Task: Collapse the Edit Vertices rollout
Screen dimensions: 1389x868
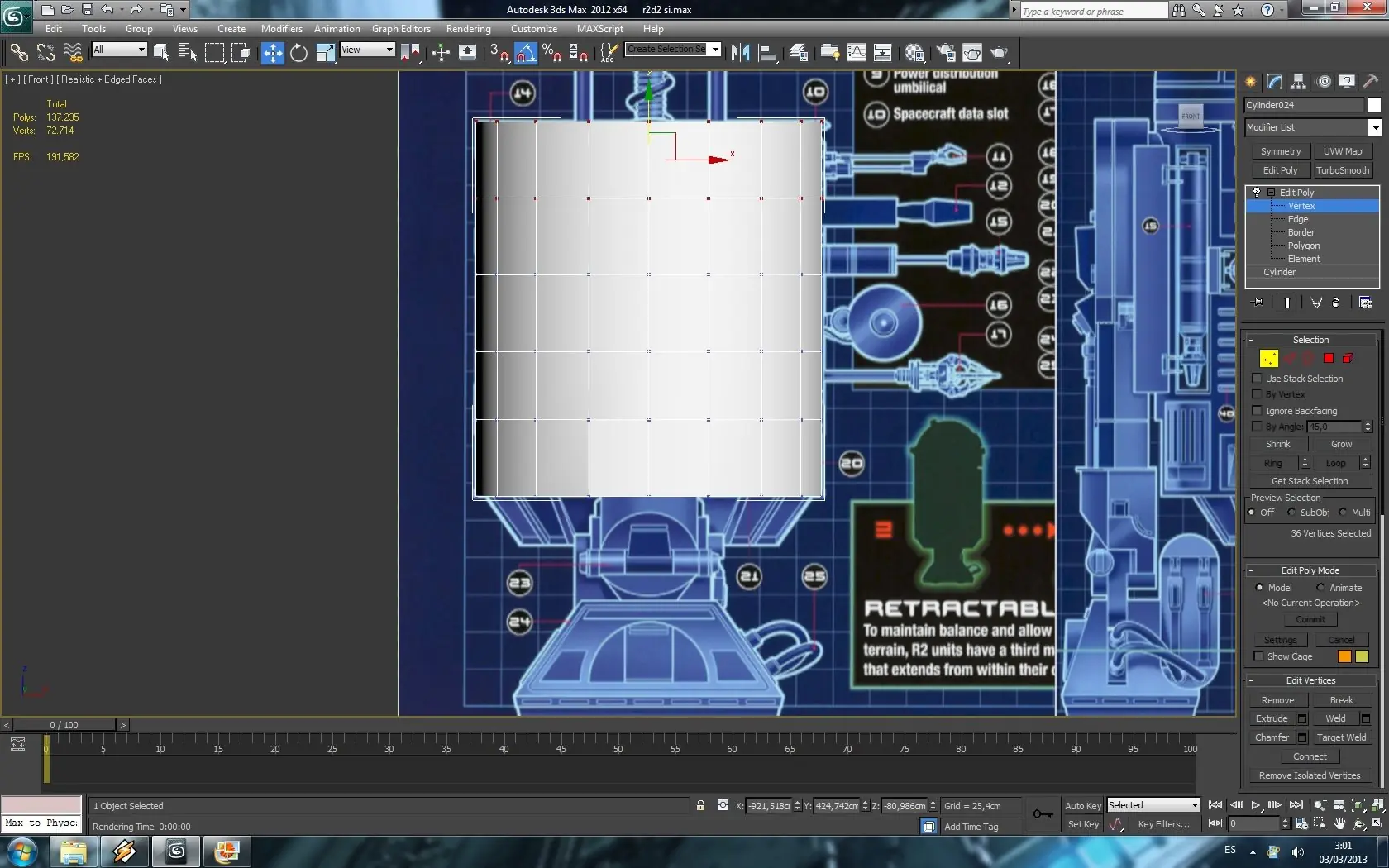Action: [x=1310, y=680]
